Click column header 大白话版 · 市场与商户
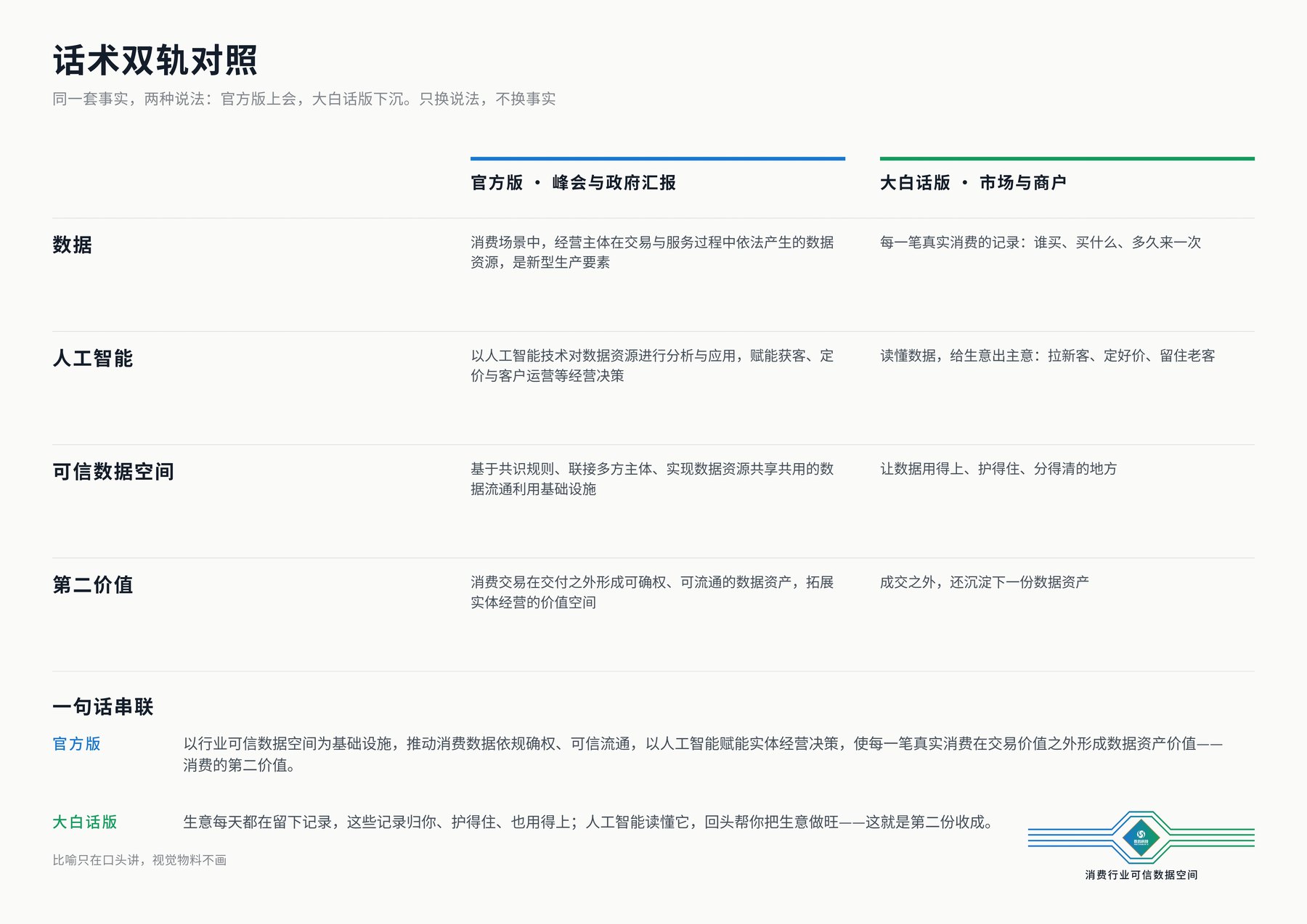 point(973,182)
